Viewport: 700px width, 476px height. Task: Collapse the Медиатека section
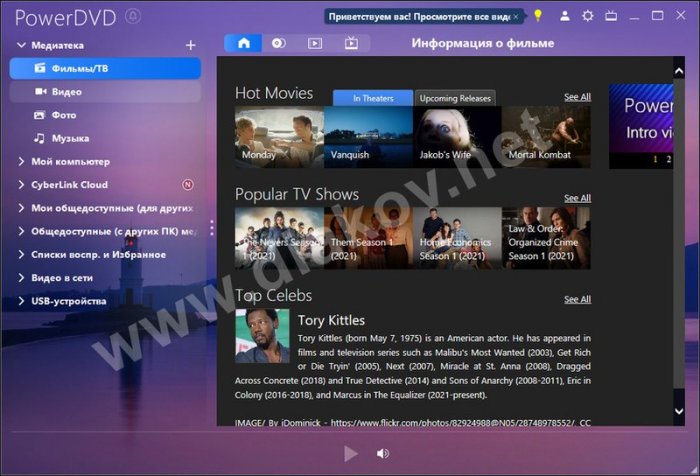pyautogui.click(x=22, y=45)
